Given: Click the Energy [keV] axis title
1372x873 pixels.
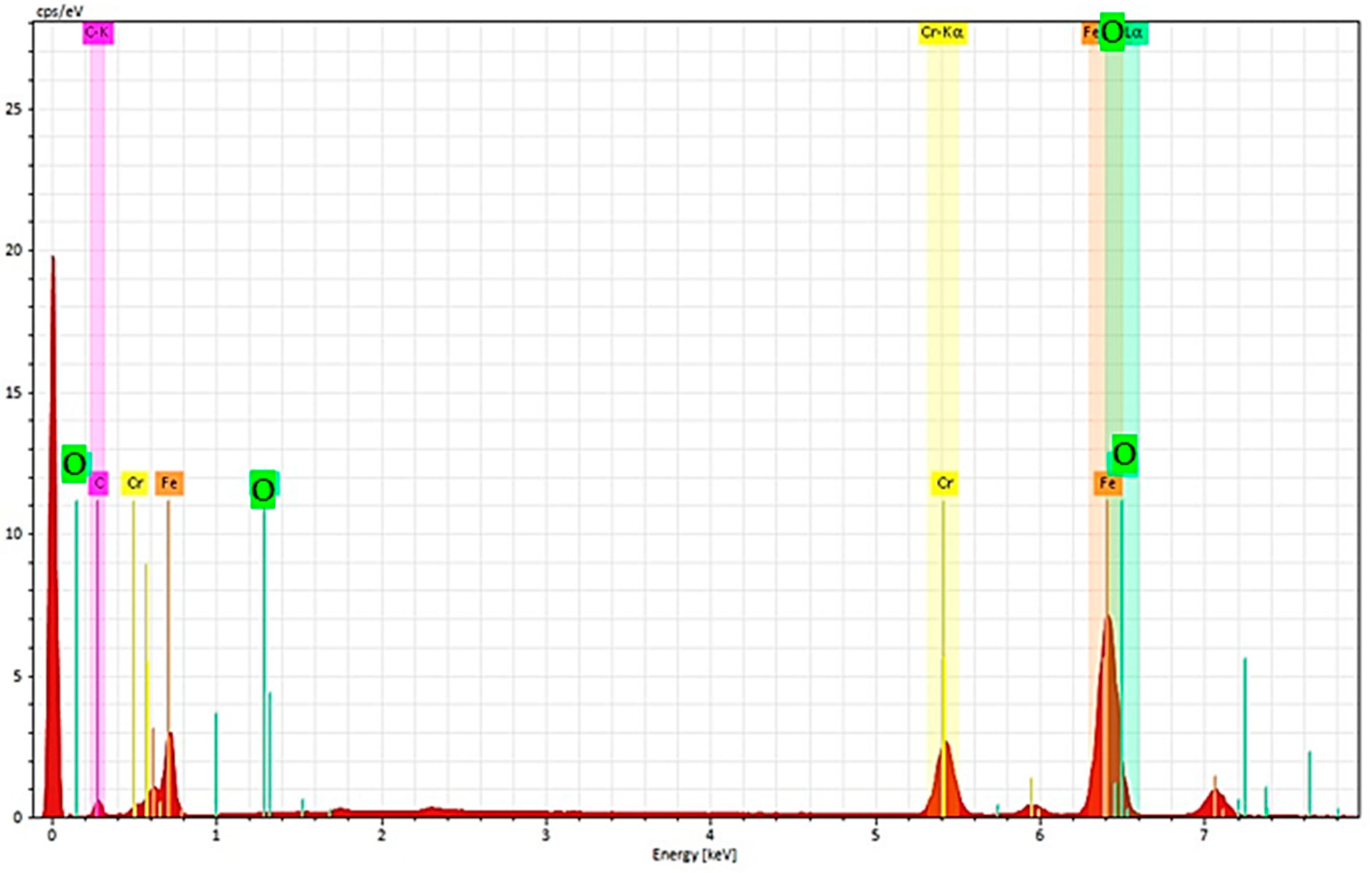Looking at the screenshot, I should click(x=694, y=855).
